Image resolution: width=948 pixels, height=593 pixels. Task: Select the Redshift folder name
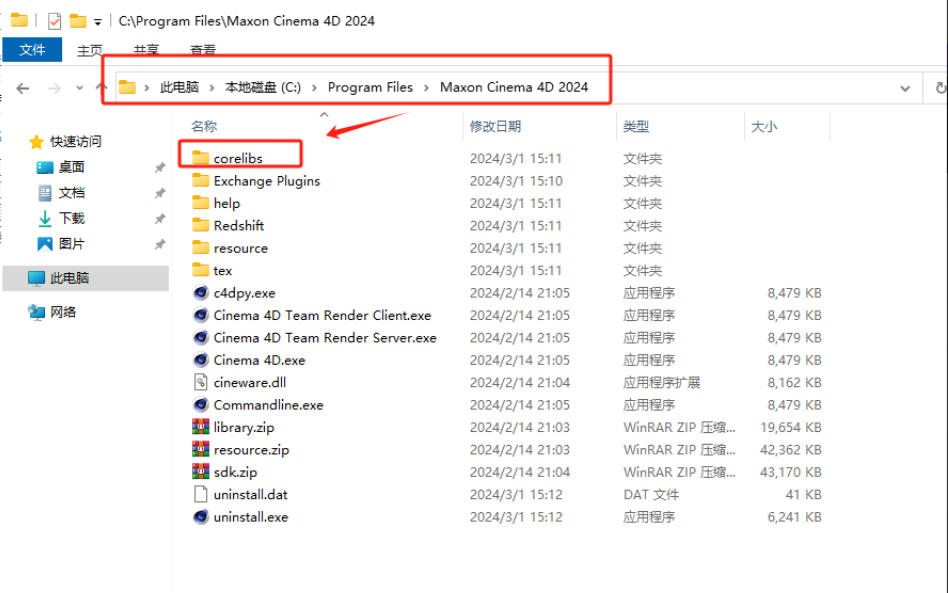[x=239, y=225]
